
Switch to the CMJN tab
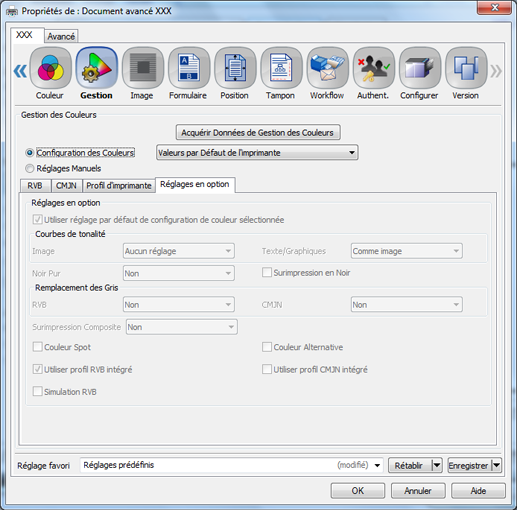(x=66, y=186)
